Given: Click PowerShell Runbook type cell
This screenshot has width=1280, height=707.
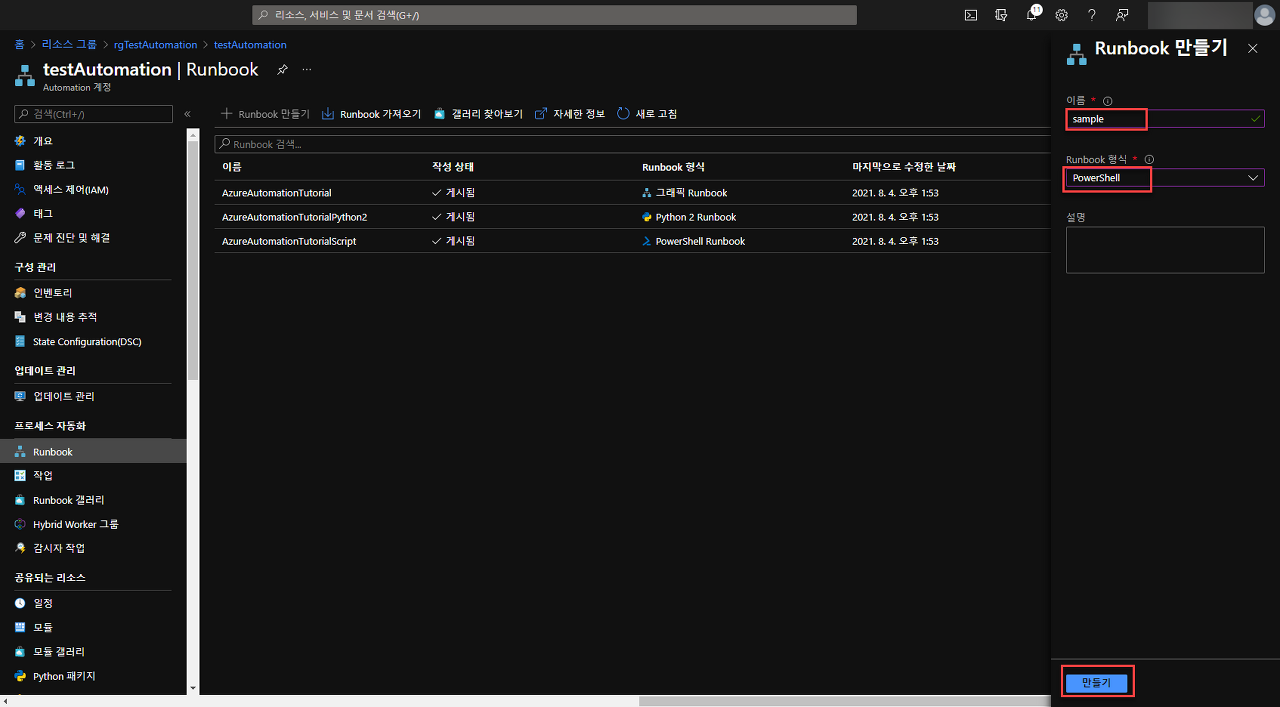Looking at the screenshot, I should pos(694,241).
